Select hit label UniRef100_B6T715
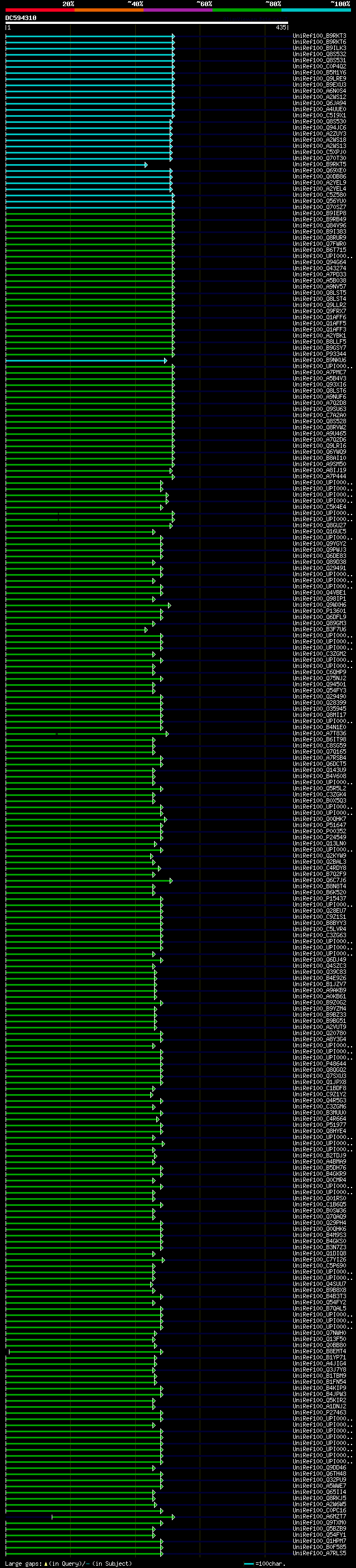Viewport: 356px width, 1568px height. tap(319, 250)
